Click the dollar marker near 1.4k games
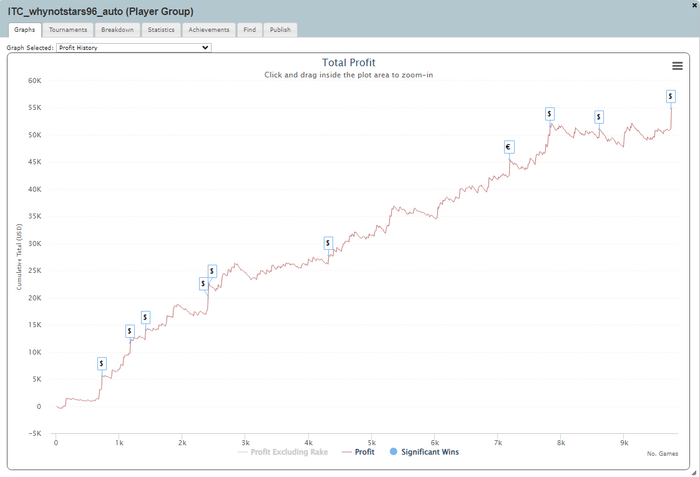The width and height of the screenshot is (700, 477). click(x=145, y=317)
